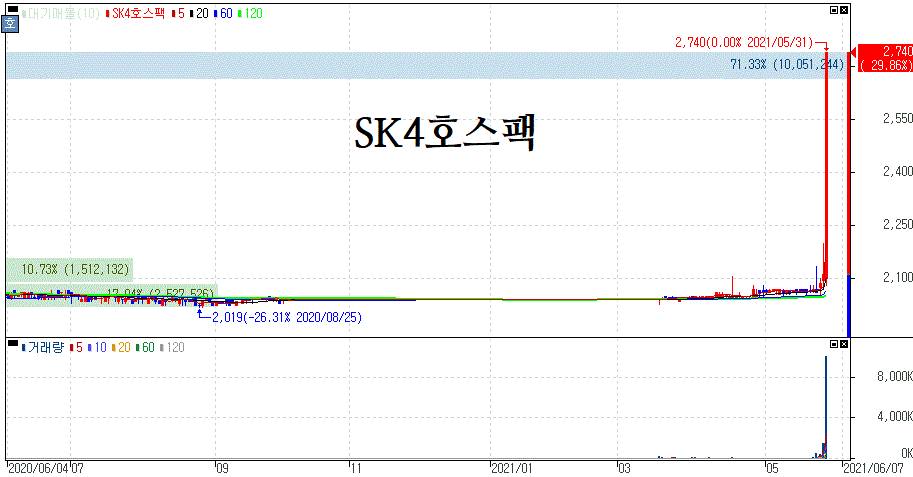Click the tall volume spike bar
The height and width of the screenshot is (477, 913).
coord(826,407)
